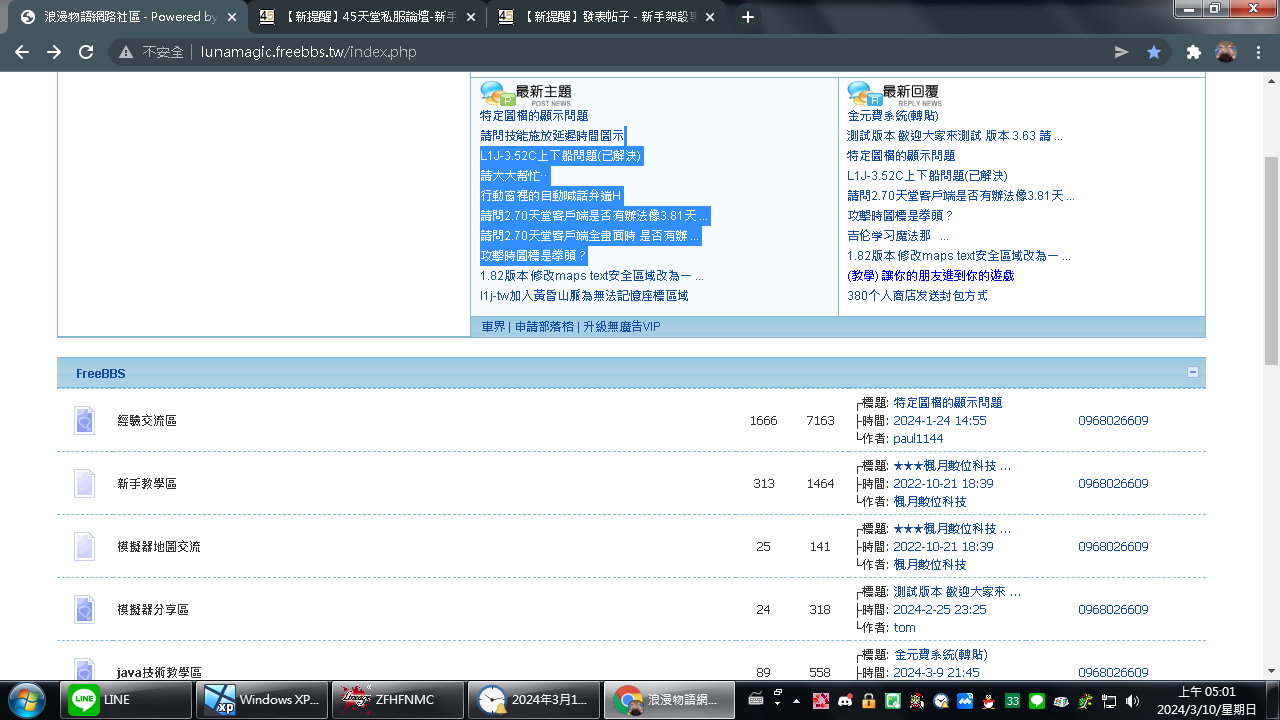The height and width of the screenshot is (720, 1280).
Task: Open the 新手教學區 forum
Action: (x=147, y=484)
